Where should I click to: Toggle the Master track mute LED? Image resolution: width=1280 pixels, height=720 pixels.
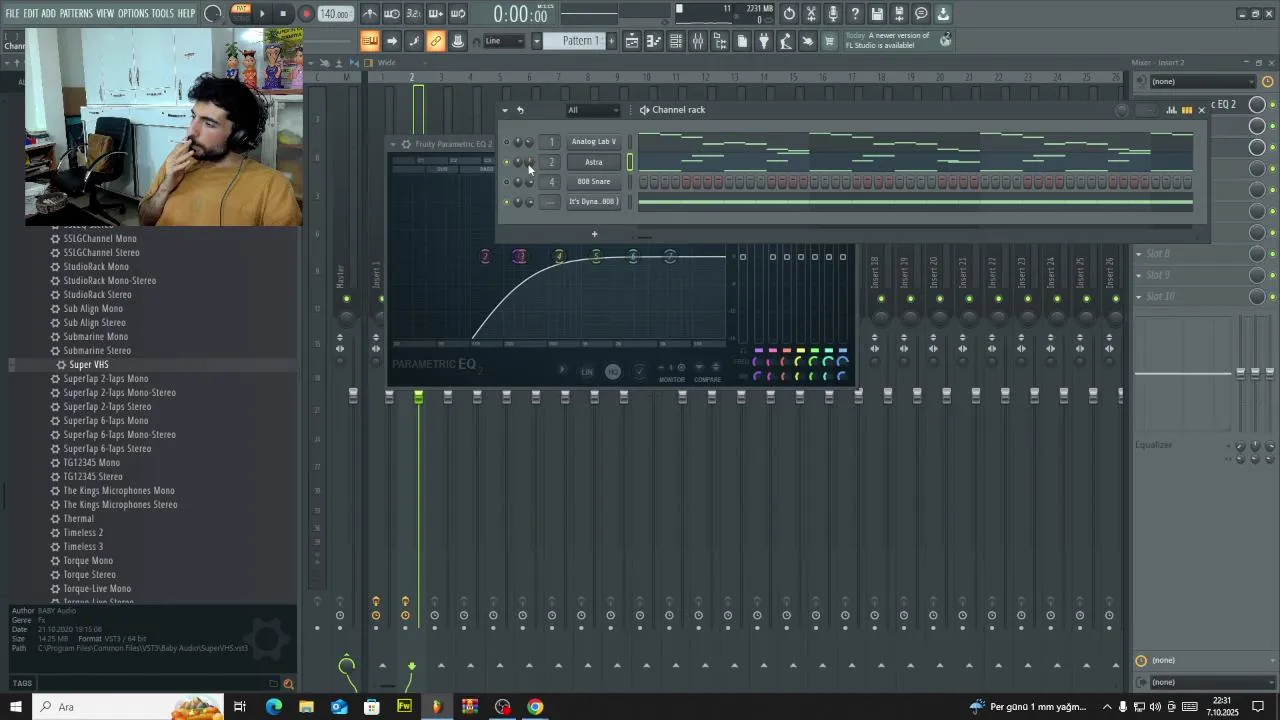(346, 299)
